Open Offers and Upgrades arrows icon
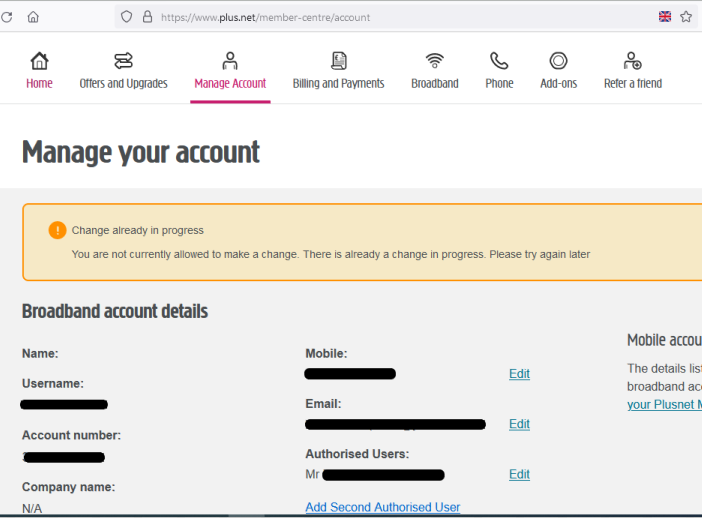 [x=123, y=61]
